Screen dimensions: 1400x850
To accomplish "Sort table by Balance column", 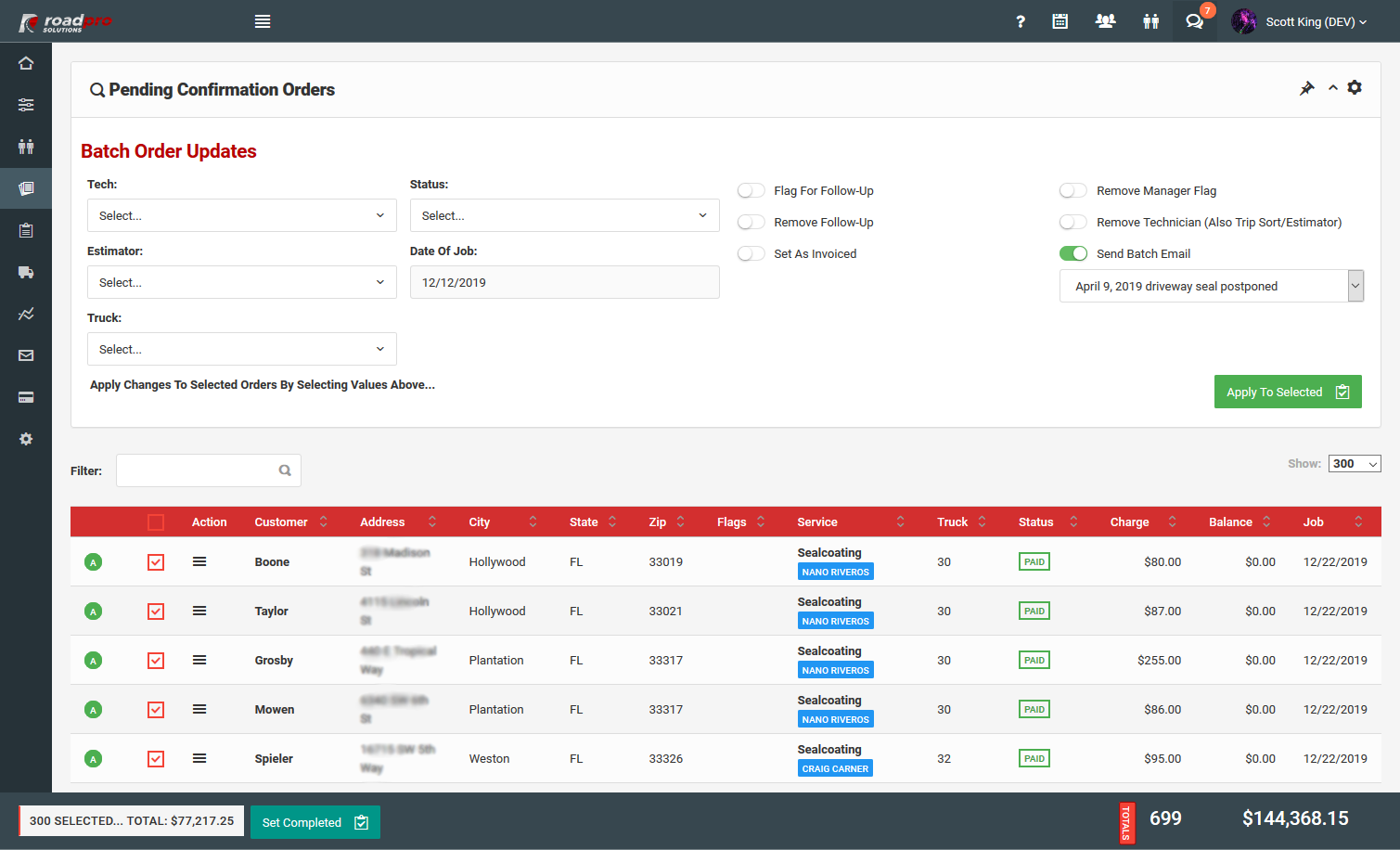I will tap(1240, 522).
